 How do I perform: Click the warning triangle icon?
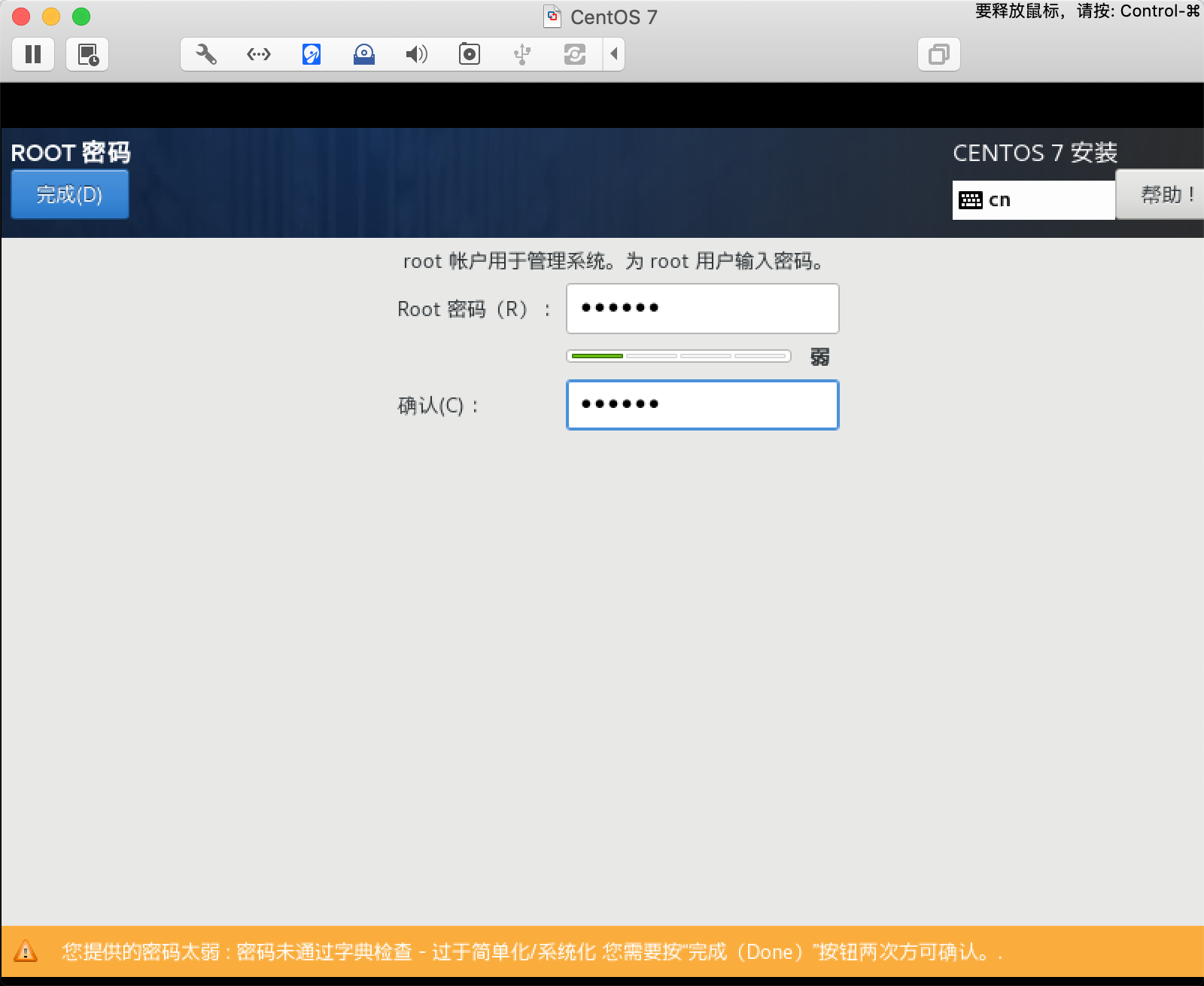pyautogui.click(x=26, y=951)
